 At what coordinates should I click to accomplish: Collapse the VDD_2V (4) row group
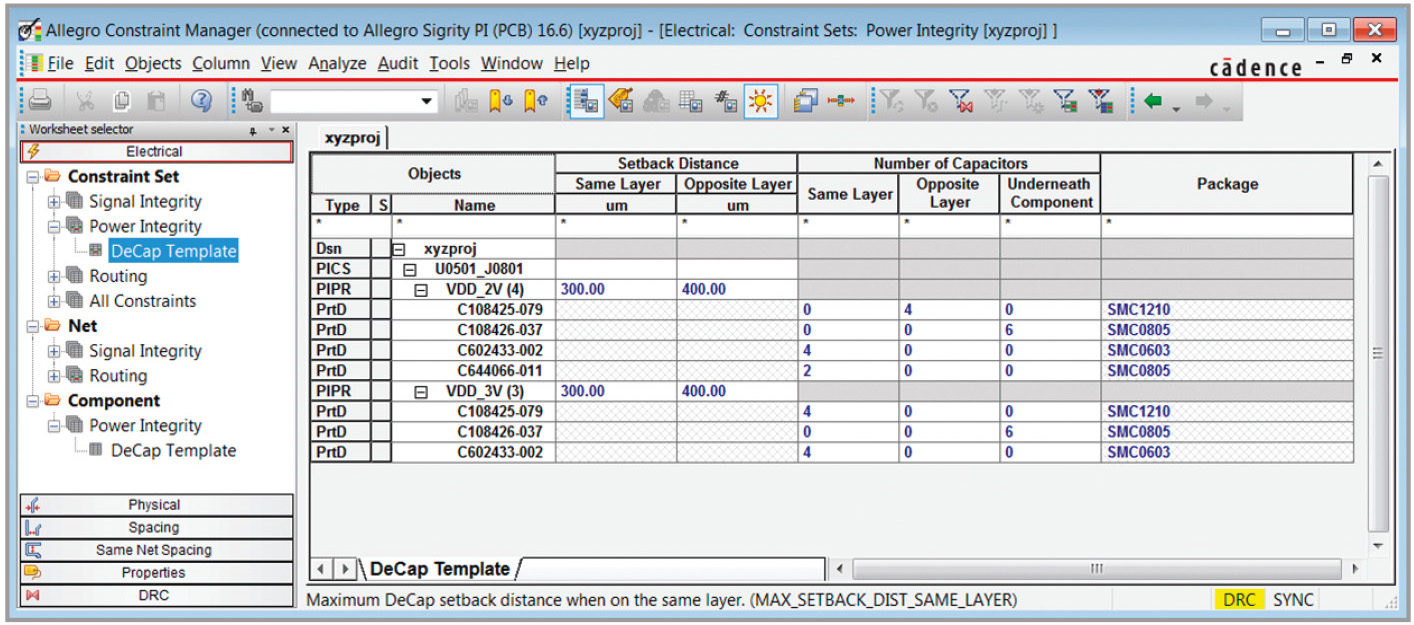tap(421, 290)
